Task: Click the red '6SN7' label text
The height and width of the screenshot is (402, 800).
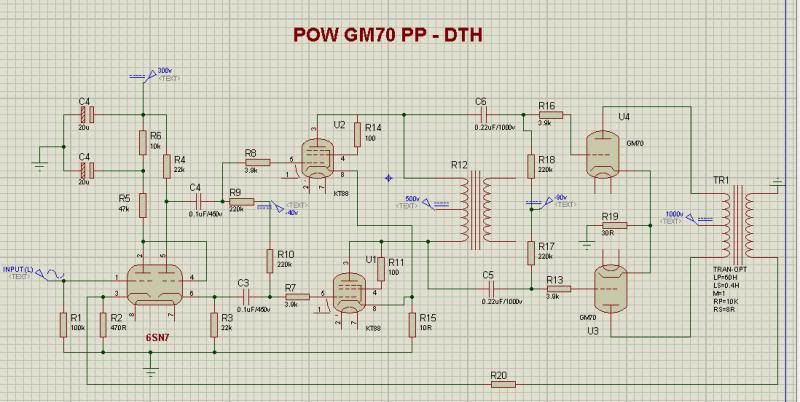Action: point(158,338)
